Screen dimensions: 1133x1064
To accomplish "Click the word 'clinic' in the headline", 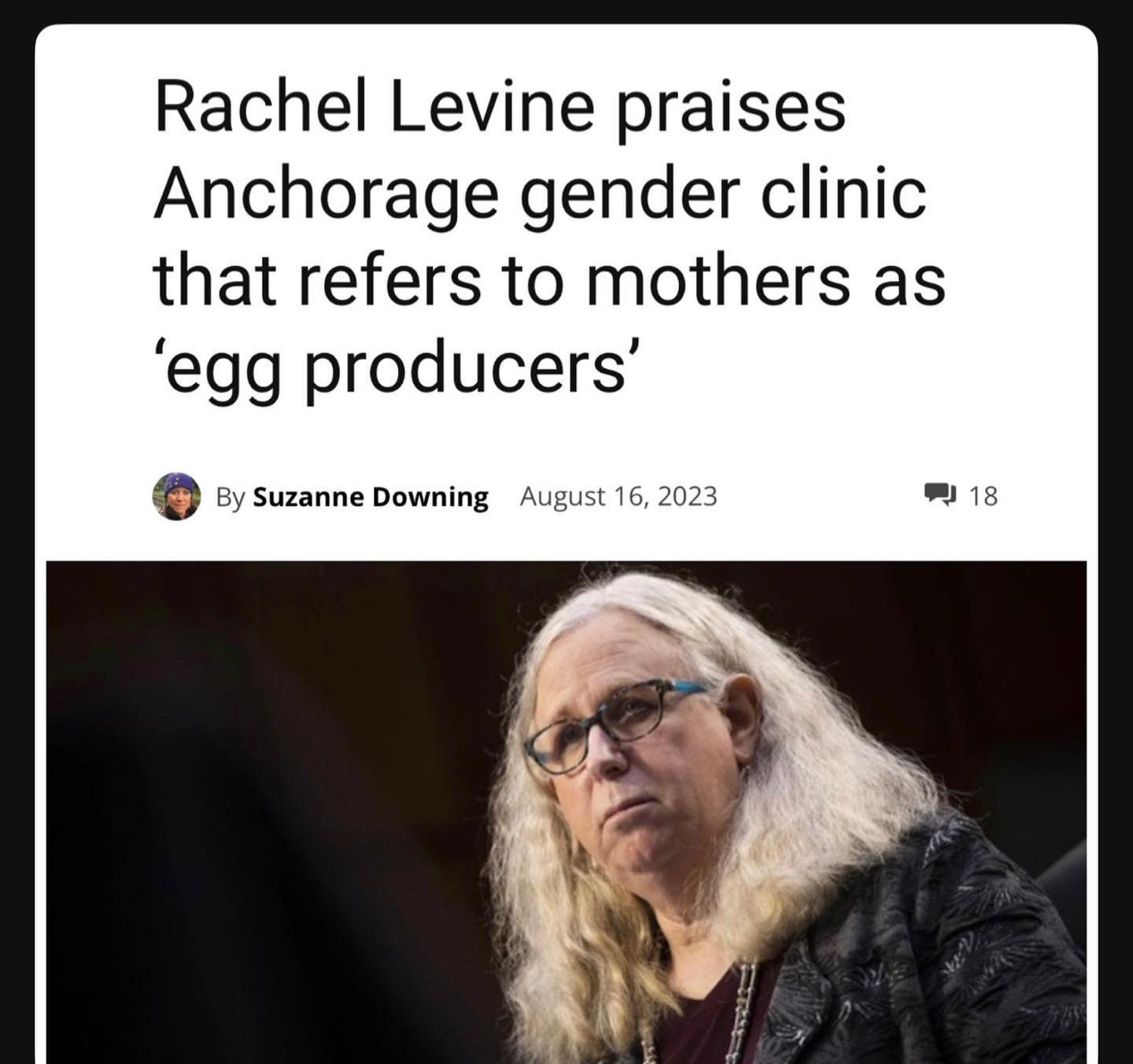I will 843,194.
